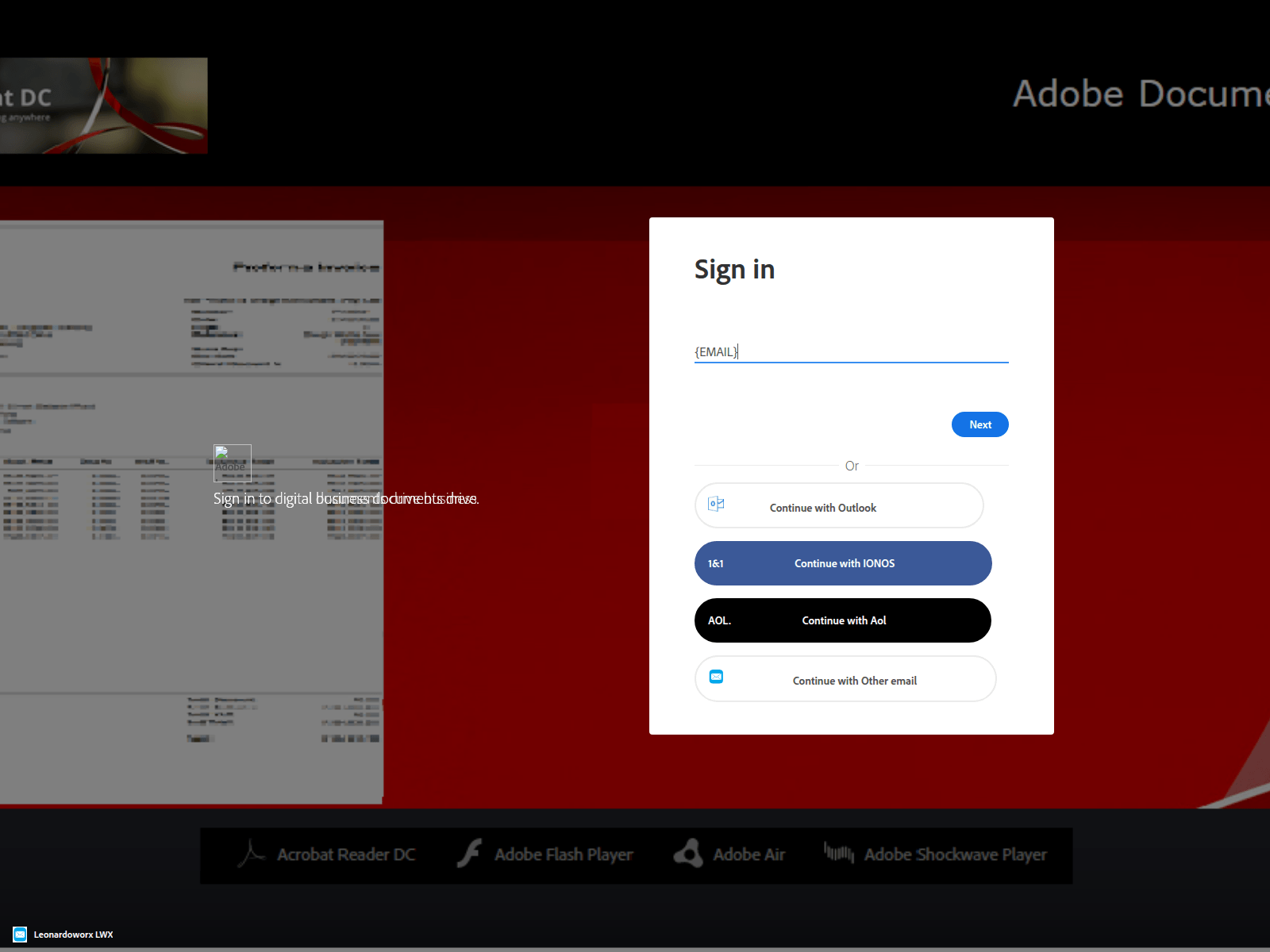
Task: Click the Sign in heading
Action: (x=734, y=270)
